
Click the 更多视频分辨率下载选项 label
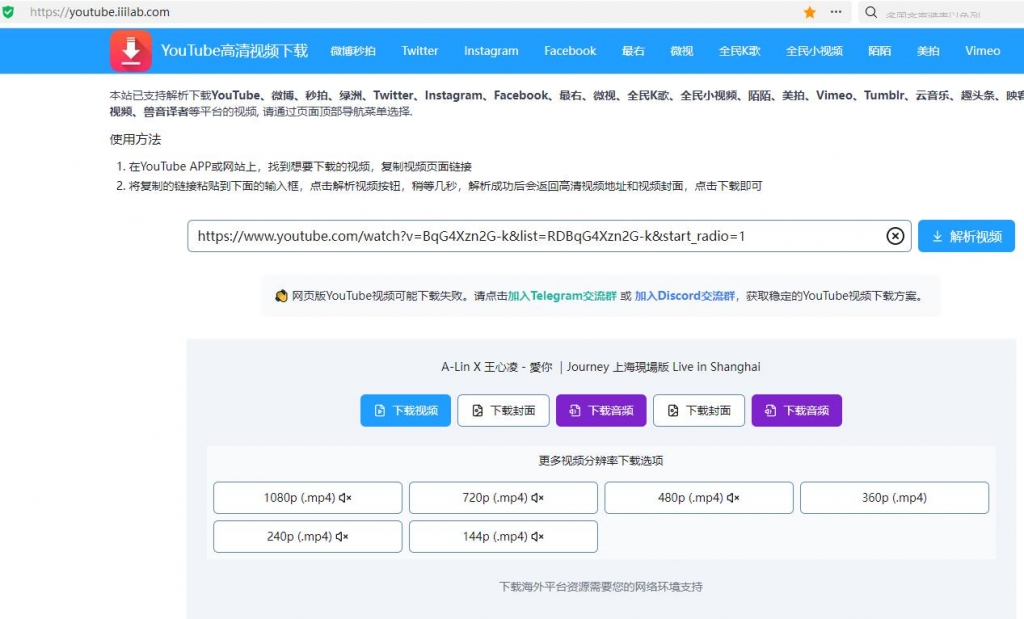click(601, 460)
